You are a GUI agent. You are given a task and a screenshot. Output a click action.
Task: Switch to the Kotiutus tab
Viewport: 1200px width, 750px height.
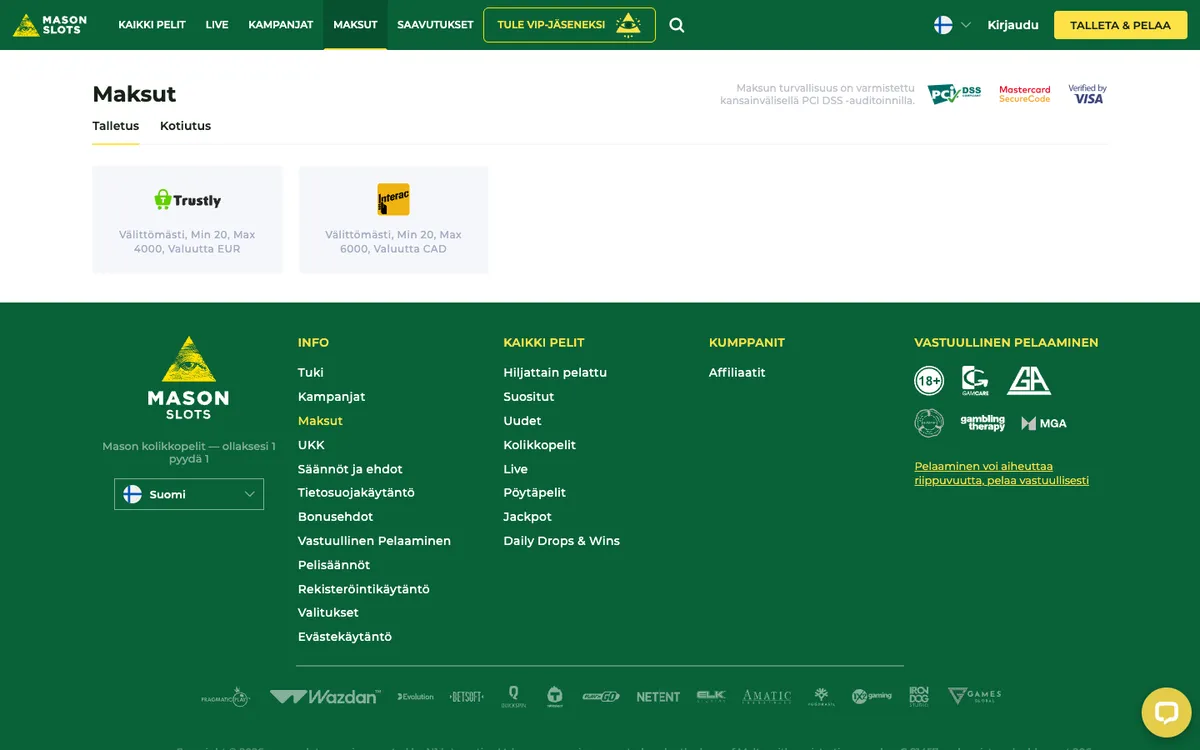(185, 126)
